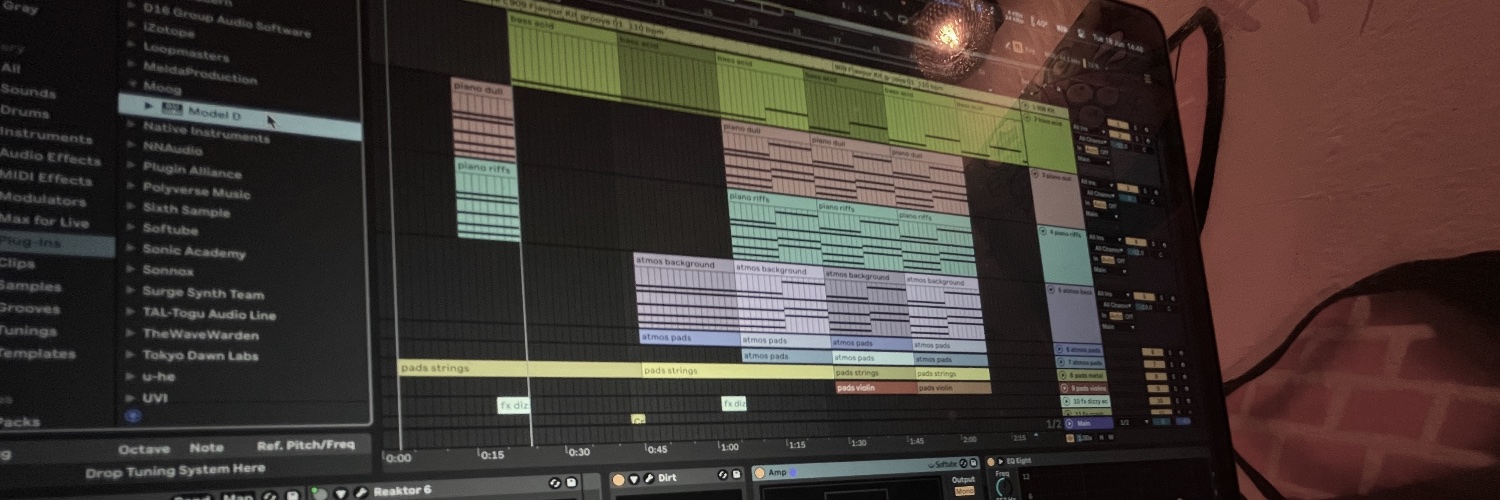Click the hot-swap icon on Amp device
Image resolution: width=1500 pixels, height=500 pixels.
point(963,463)
